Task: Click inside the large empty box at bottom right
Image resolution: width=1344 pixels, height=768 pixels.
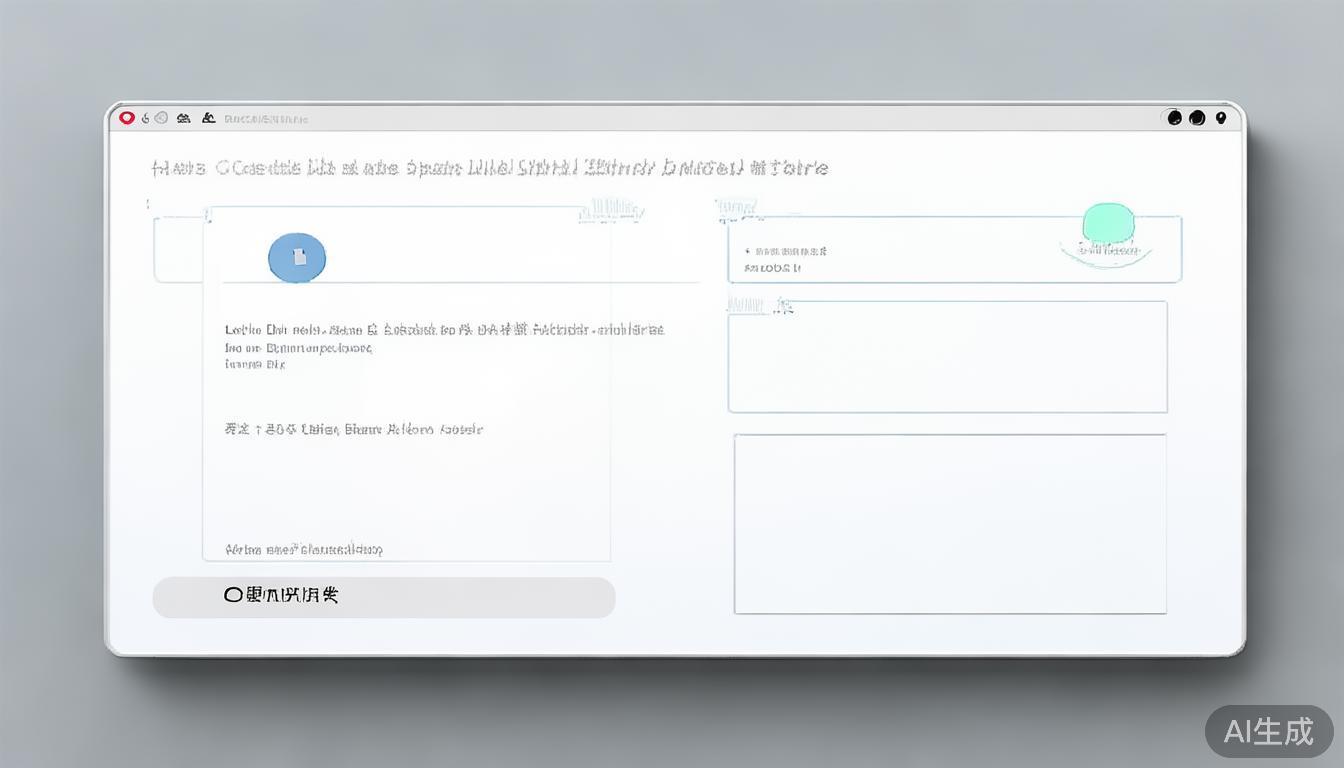Action: pyautogui.click(x=950, y=524)
